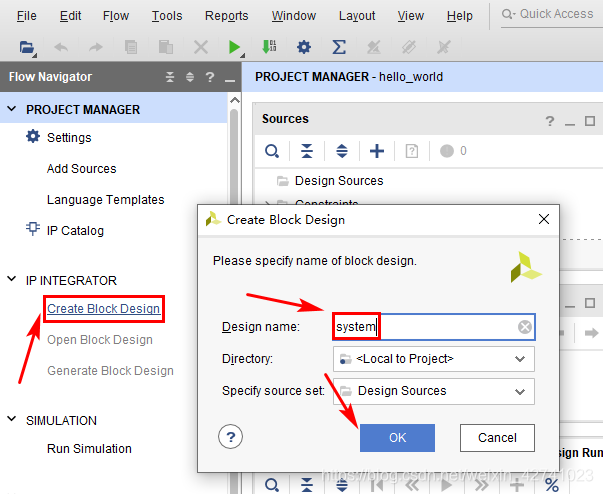Clear the Design name field text

(x=525, y=327)
